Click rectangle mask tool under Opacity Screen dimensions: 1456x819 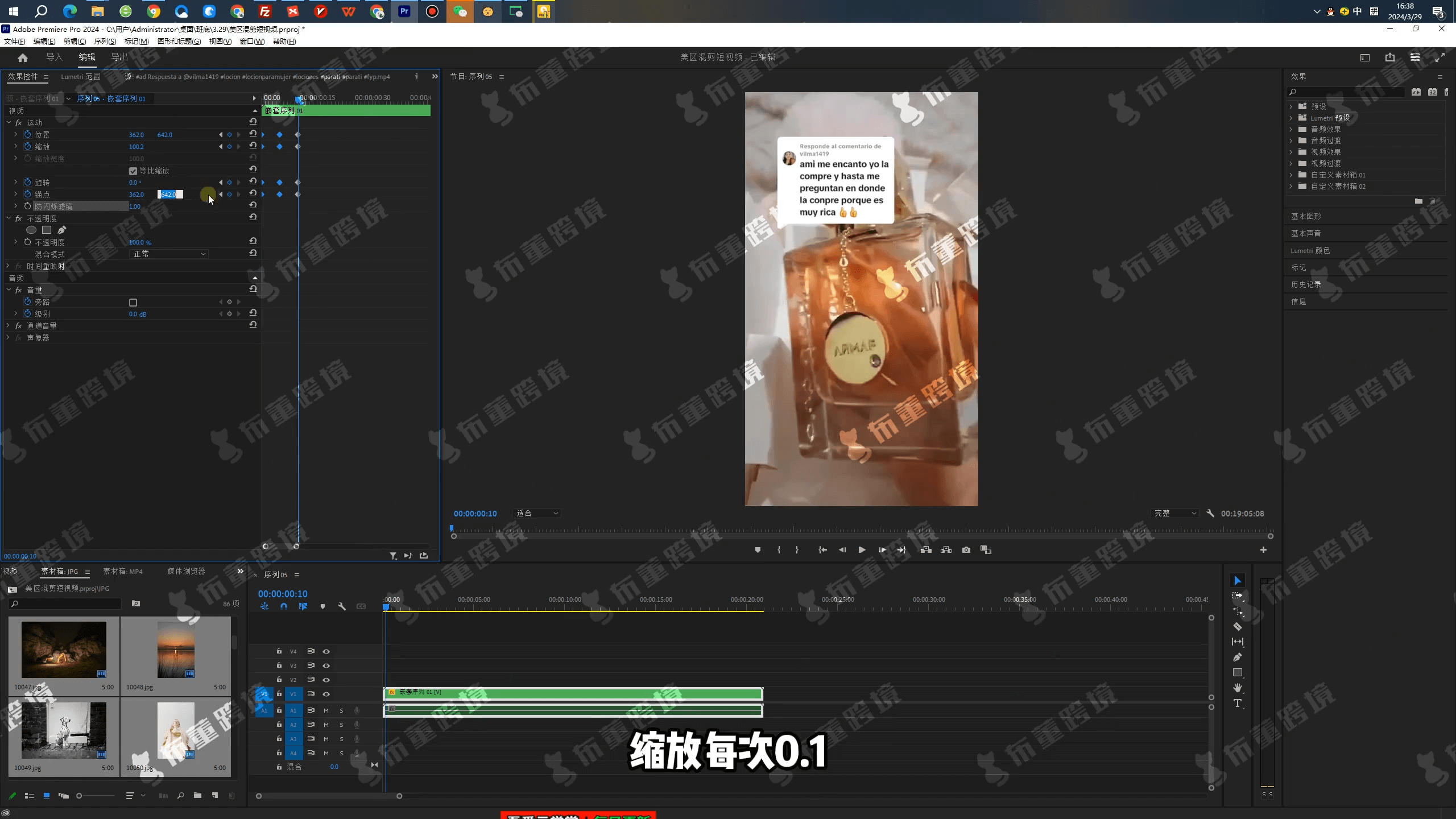click(x=47, y=230)
